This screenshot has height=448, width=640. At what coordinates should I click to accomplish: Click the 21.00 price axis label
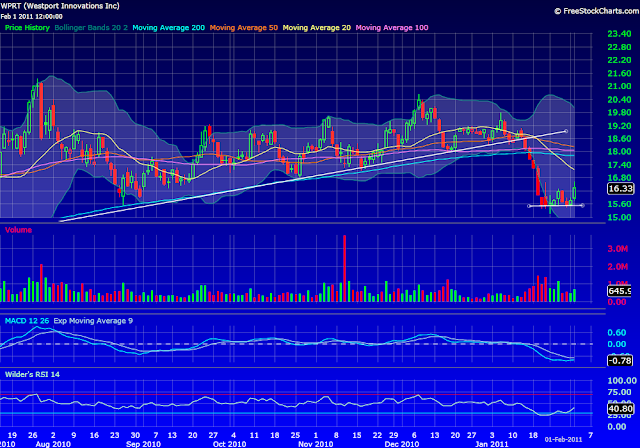coord(619,86)
